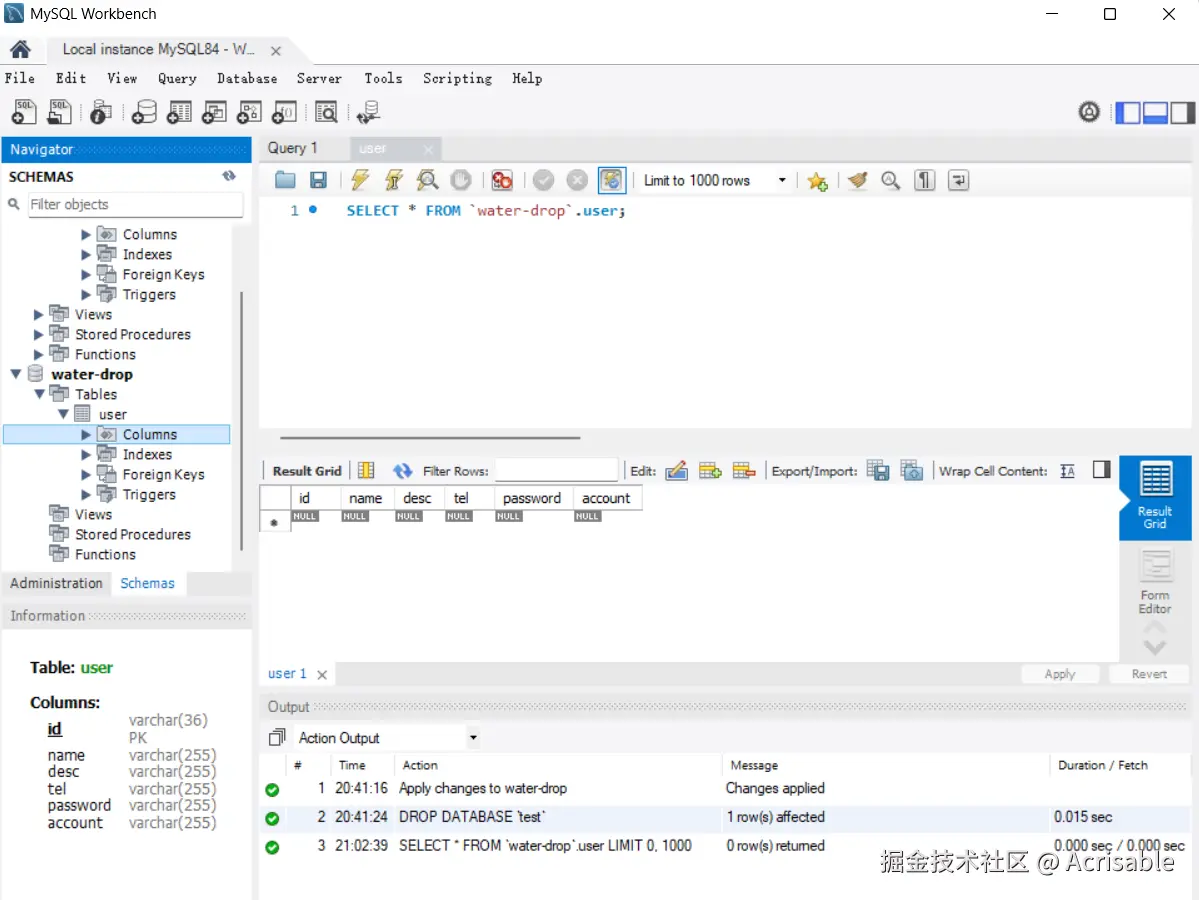Click the Revert button
Screen dimensions: 1199x900
coord(1149,674)
